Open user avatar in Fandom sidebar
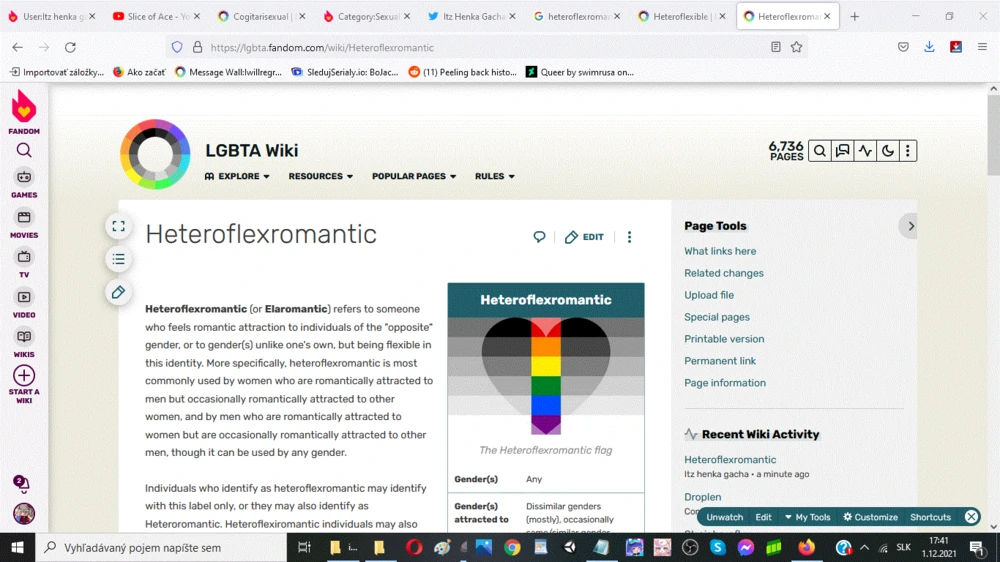The width and height of the screenshot is (1000, 562). tap(24, 514)
